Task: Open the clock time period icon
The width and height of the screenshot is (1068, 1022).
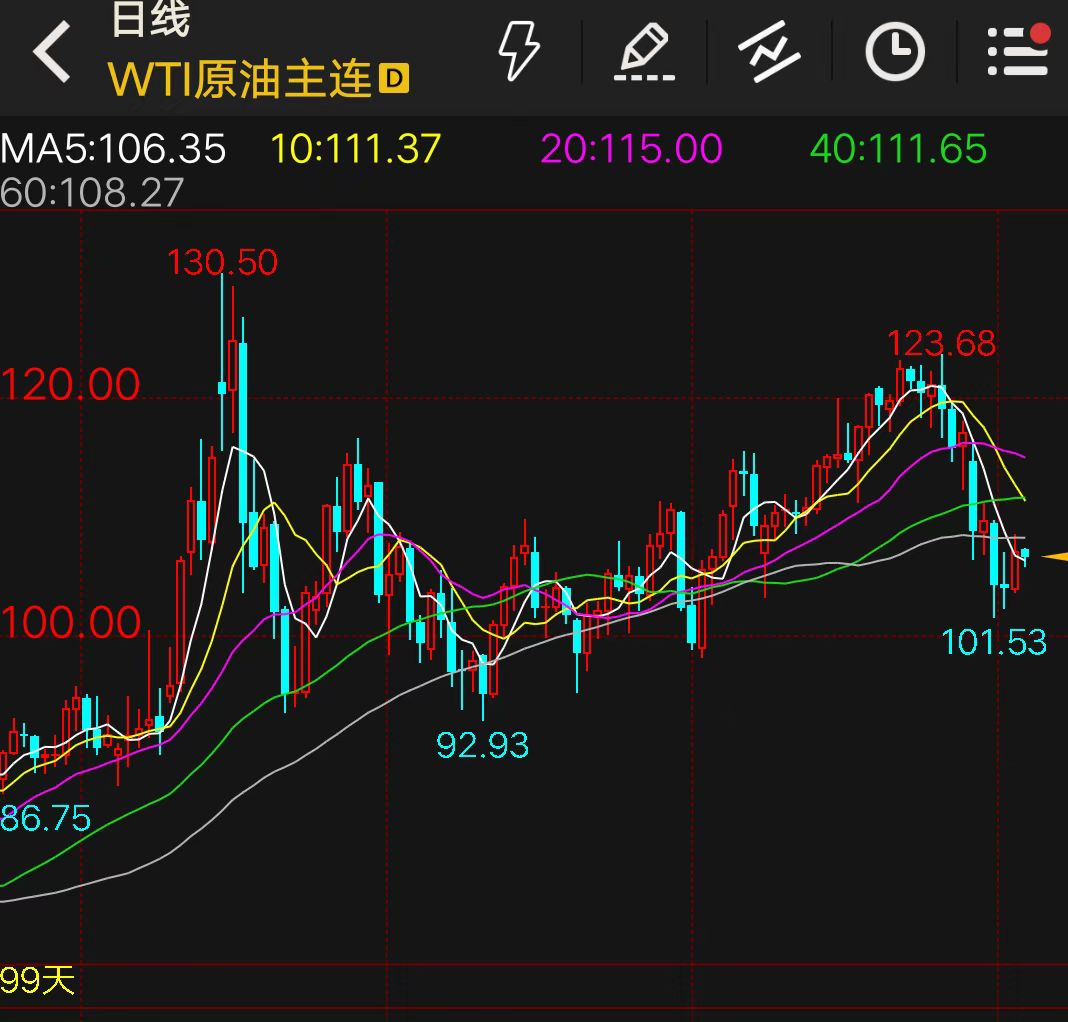Action: 895,51
